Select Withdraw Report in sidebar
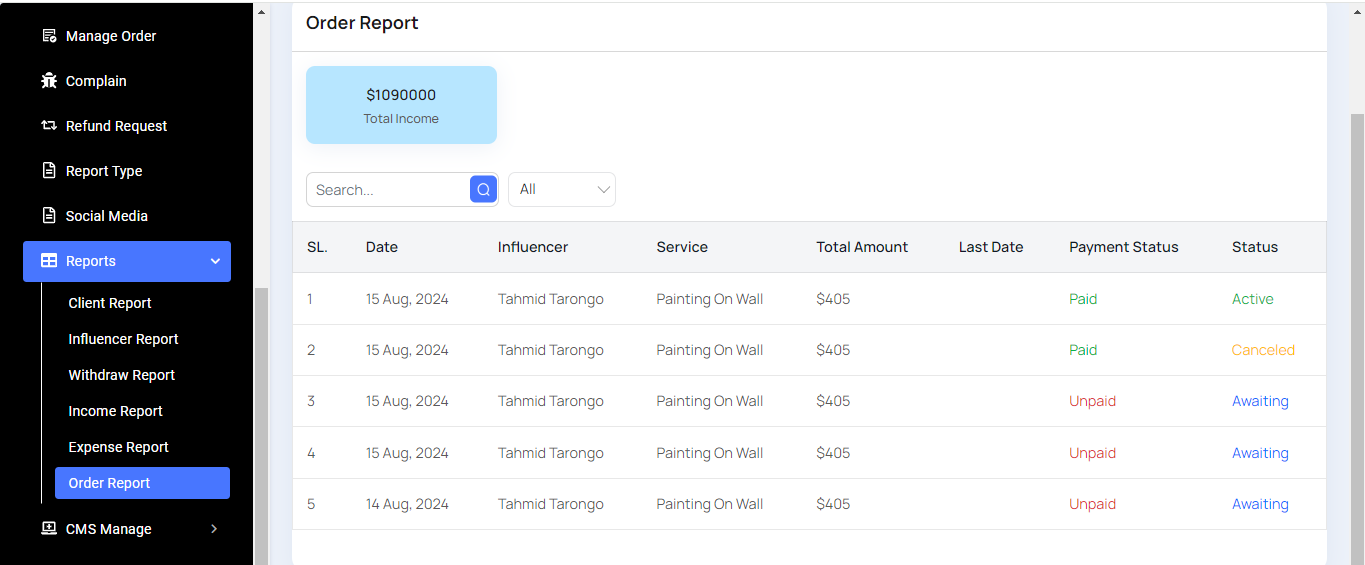 click(x=121, y=375)
